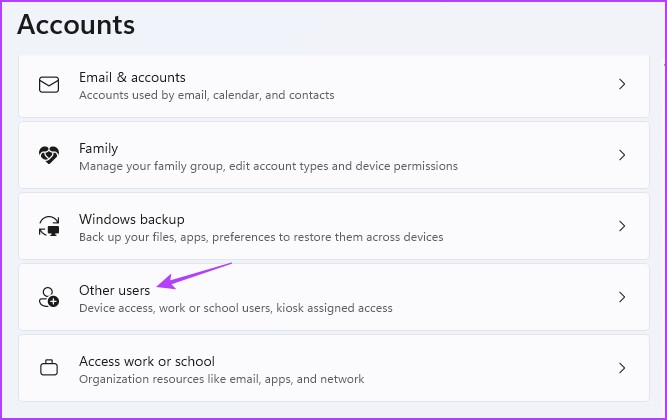667x420 pixels.
Task: Click the Other users person-plus icon
Action: click(49, 297)
